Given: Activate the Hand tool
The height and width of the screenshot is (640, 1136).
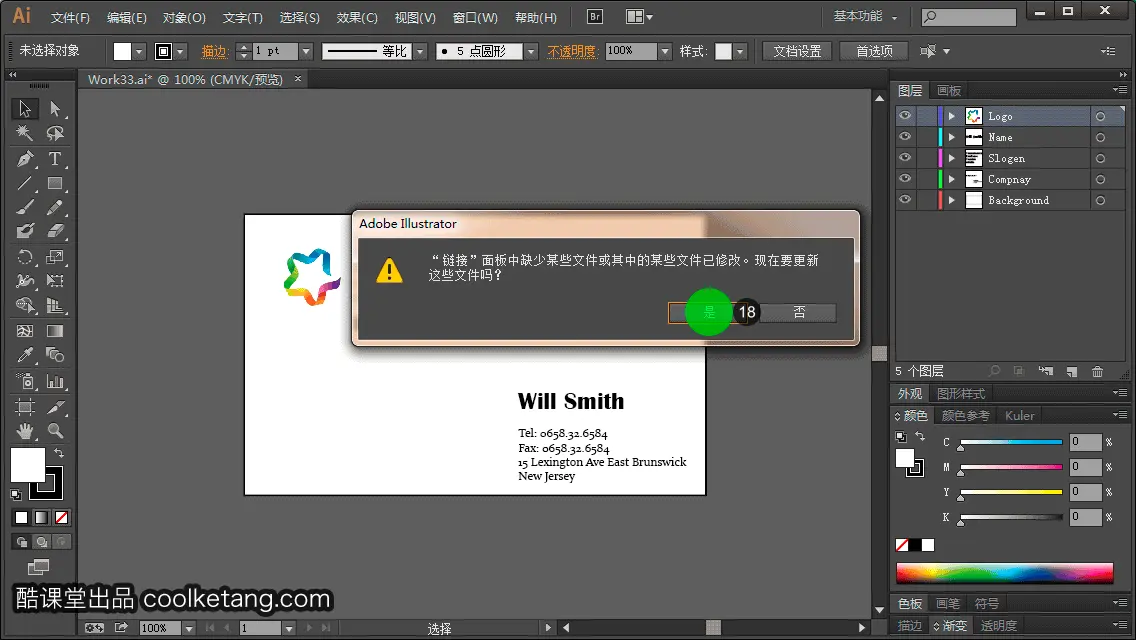Looking at the screenshot, I should pyautogui.click(x=25, y=431).
